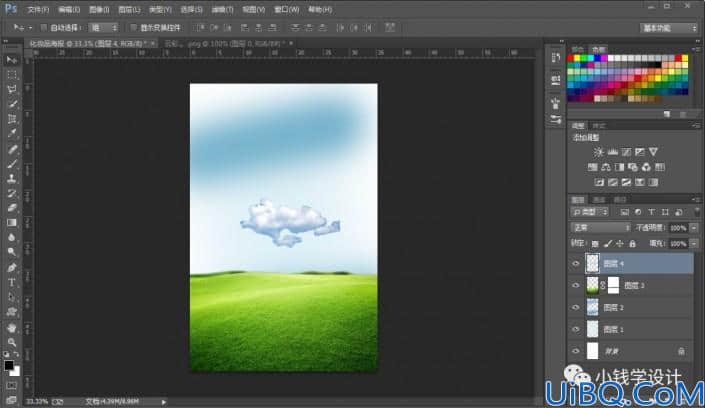The image size is (705, 408).
Task: Select the Gradient tool
Action: point(12,223)
